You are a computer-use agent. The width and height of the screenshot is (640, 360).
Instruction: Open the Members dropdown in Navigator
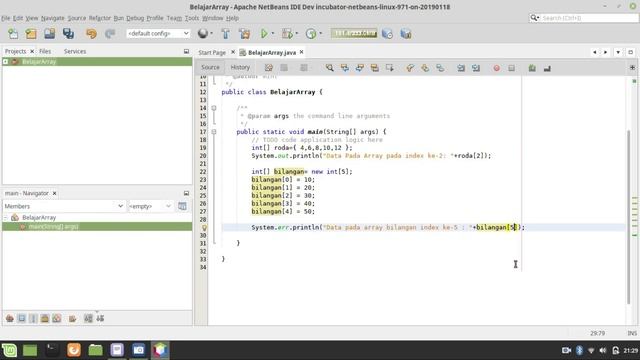[64, 206]
